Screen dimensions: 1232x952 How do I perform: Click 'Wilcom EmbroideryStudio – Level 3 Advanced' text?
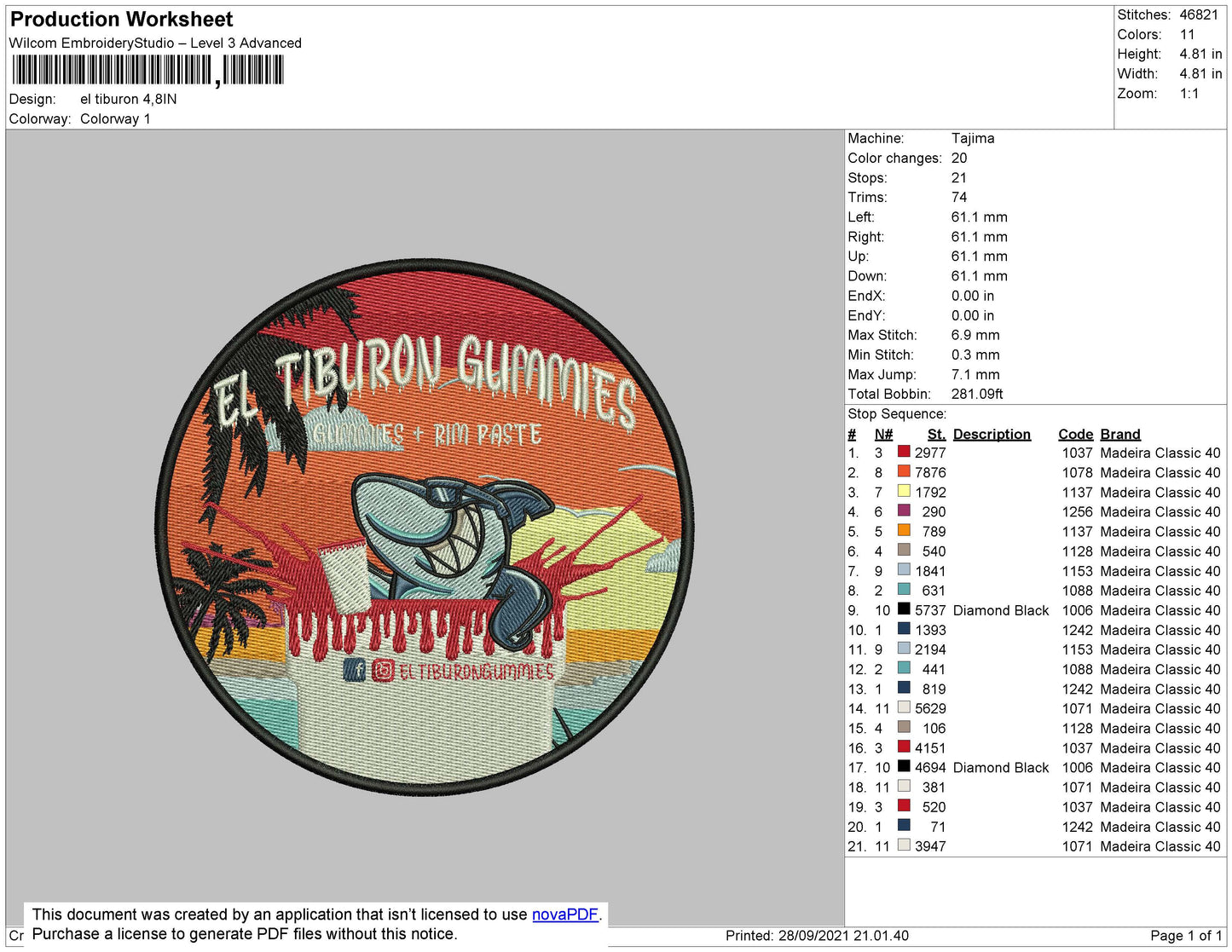pyautogui.click(x=155, y=43)
